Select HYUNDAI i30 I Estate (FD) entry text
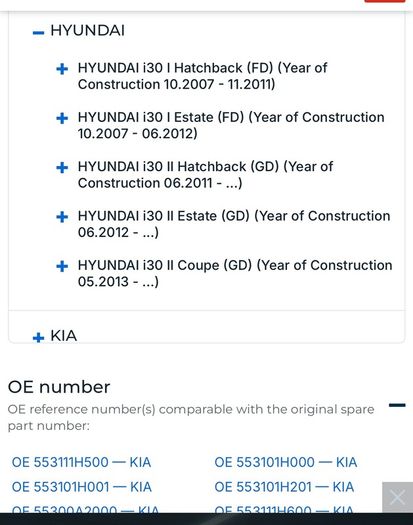The image size is (413, 525). coord(231,125)
